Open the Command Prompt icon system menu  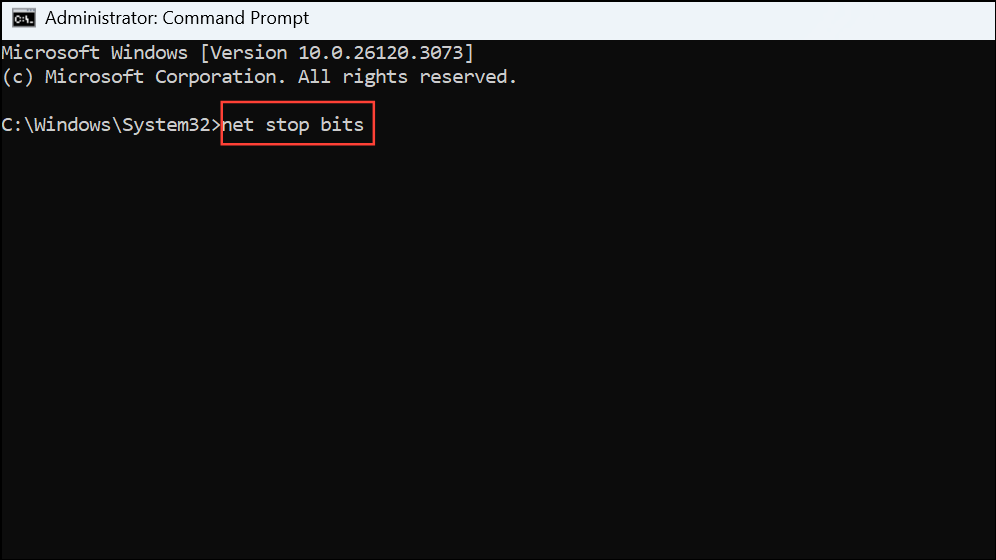[24, 18]
